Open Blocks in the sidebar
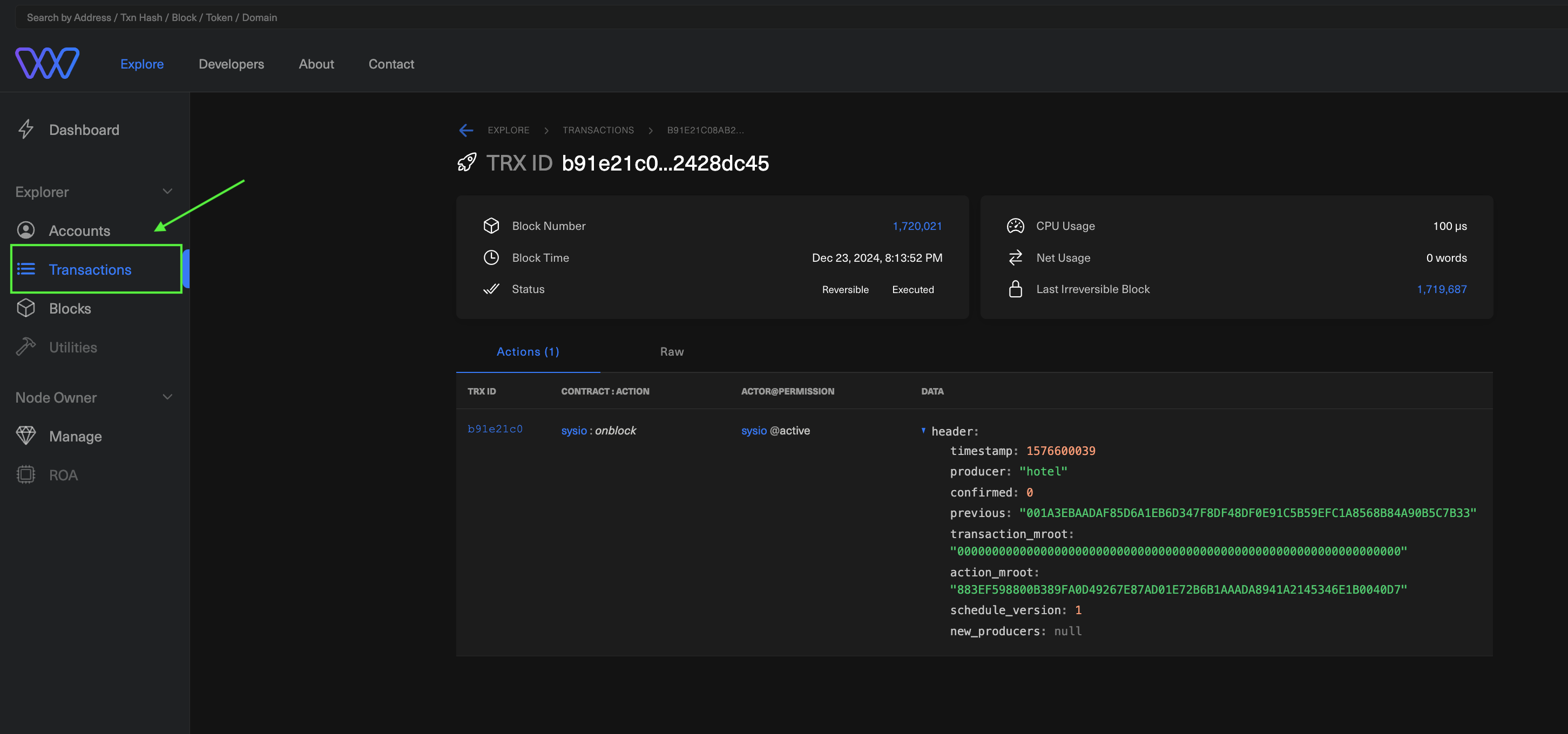 pos(70,309)
